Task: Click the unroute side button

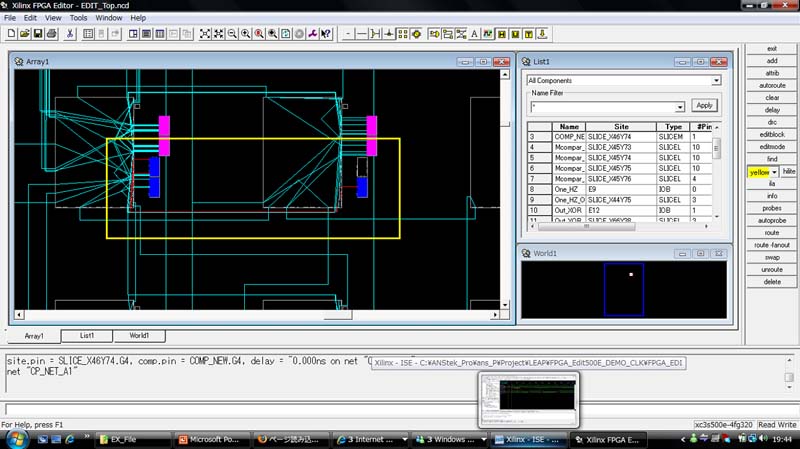Action: 772,269
